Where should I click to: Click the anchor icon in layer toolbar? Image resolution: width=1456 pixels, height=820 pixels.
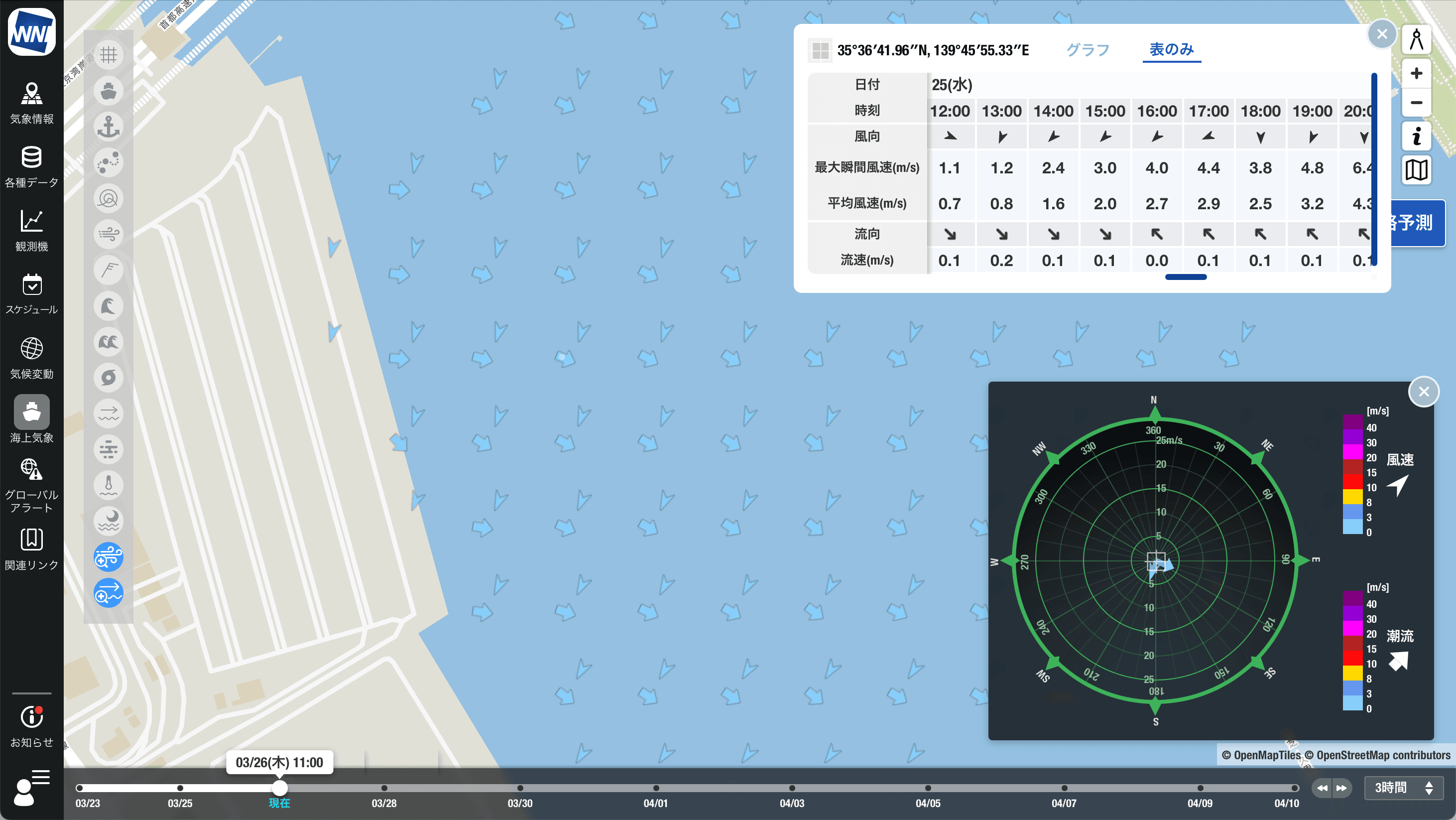[109, 127]
